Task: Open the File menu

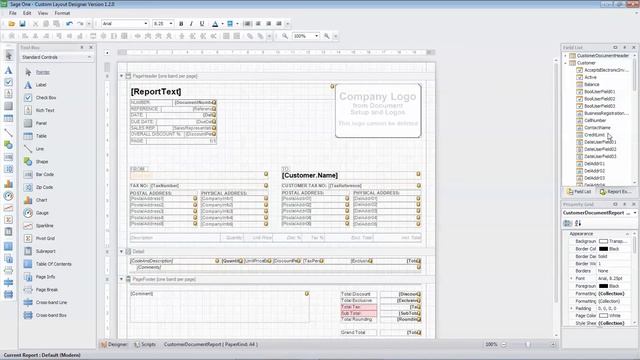Action: 13,13
